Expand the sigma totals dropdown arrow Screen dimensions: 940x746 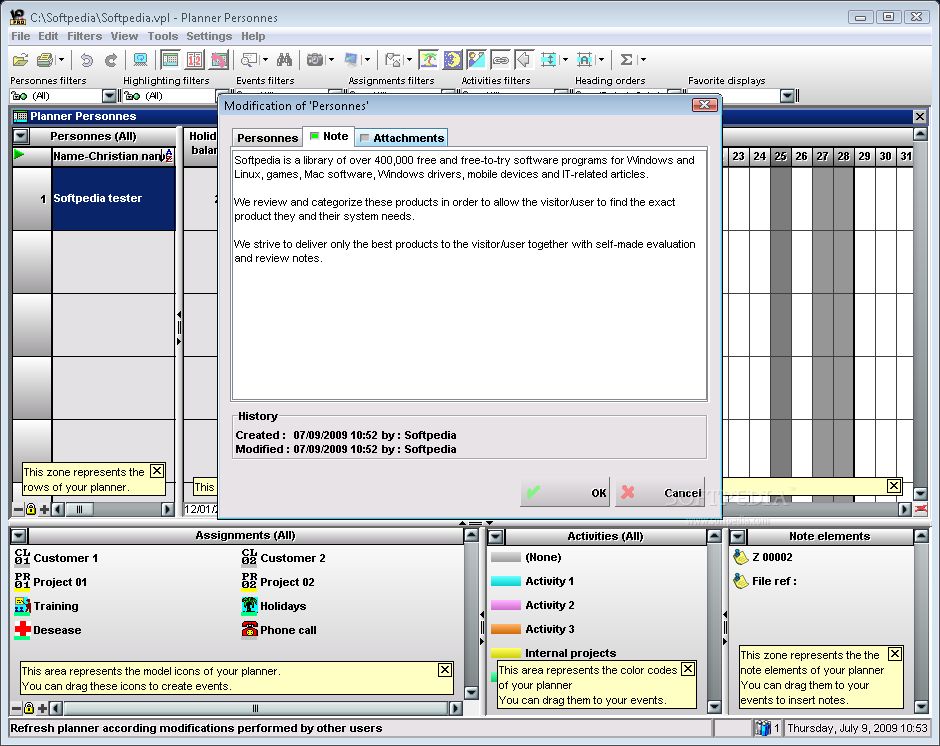643,59
